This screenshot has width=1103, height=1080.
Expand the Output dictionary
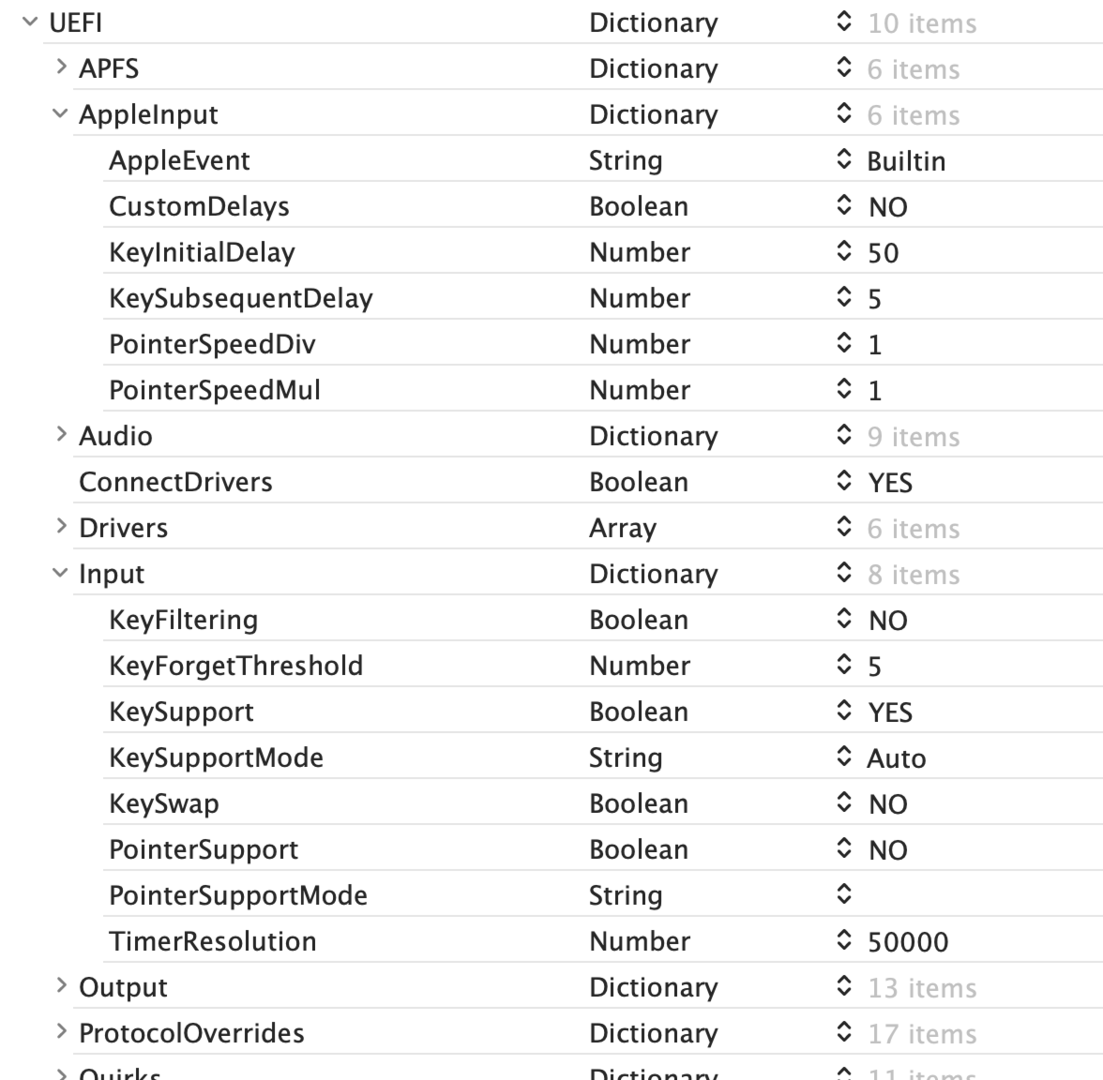61,988
